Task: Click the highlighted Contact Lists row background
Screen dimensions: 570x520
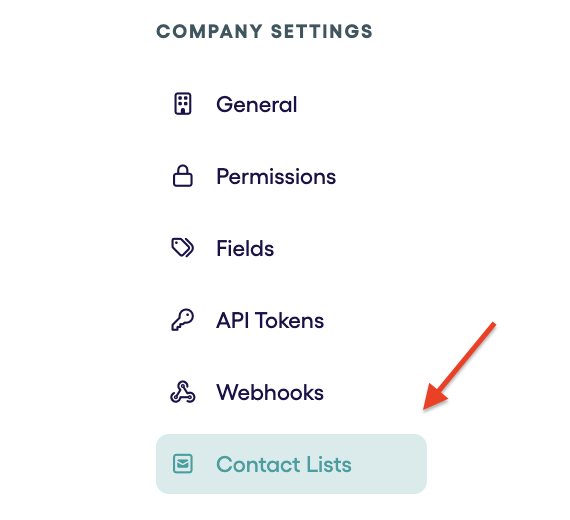Action: tap(291, 464)
